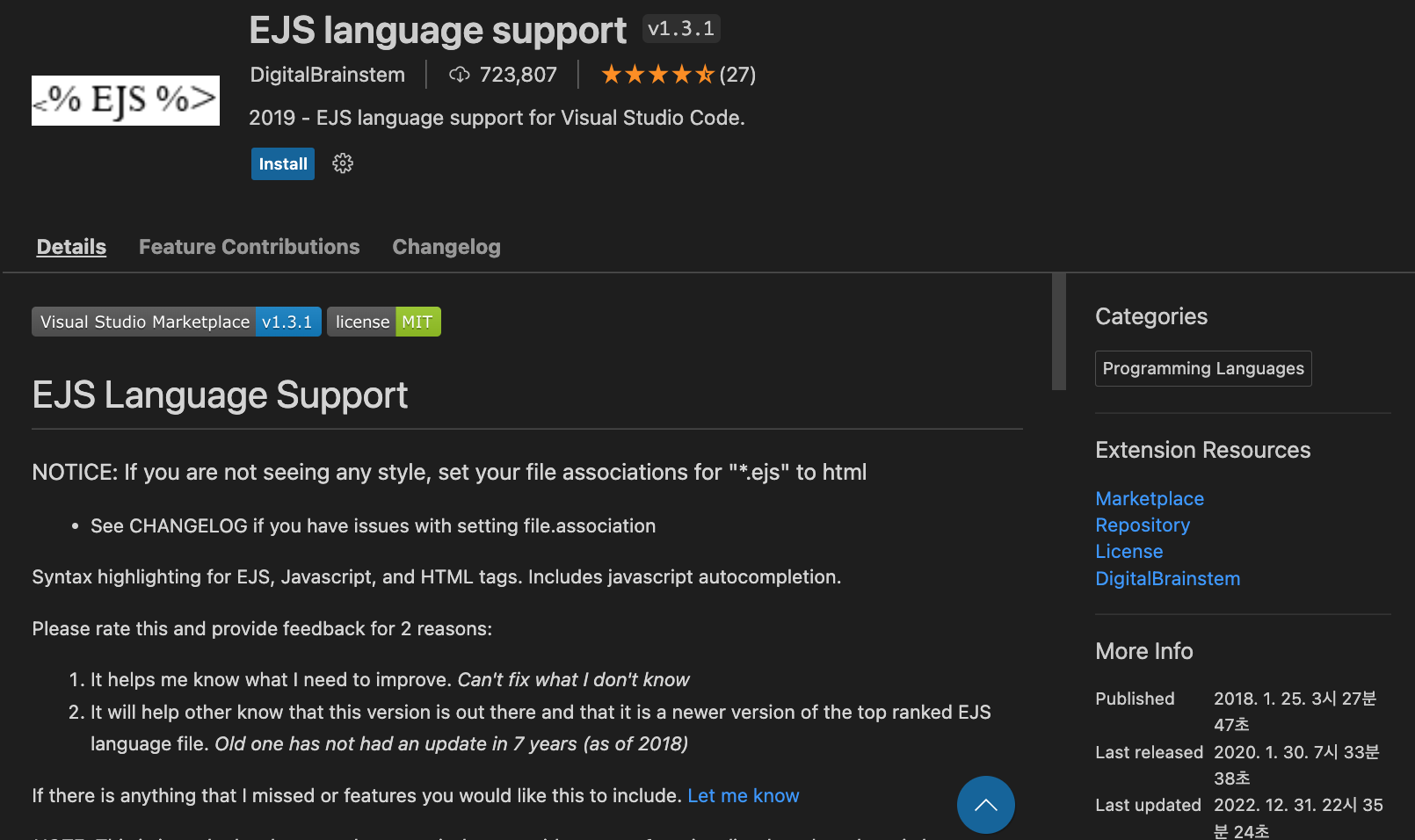1415x840 pixels.
Task: Click the download count cloud icon
Action: [459, 75]
